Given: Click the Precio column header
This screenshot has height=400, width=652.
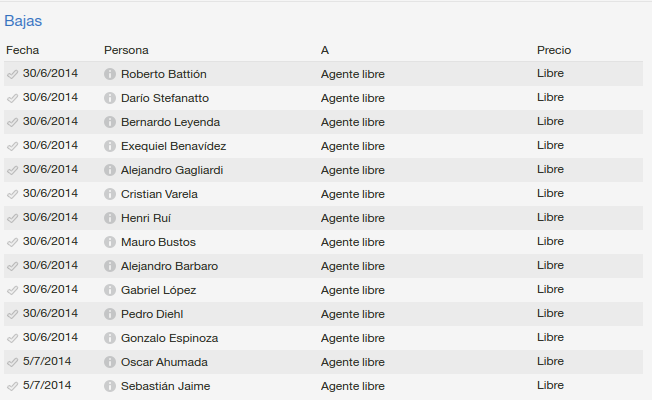Looking at the screenshot, I should click(x=554, y=50).
